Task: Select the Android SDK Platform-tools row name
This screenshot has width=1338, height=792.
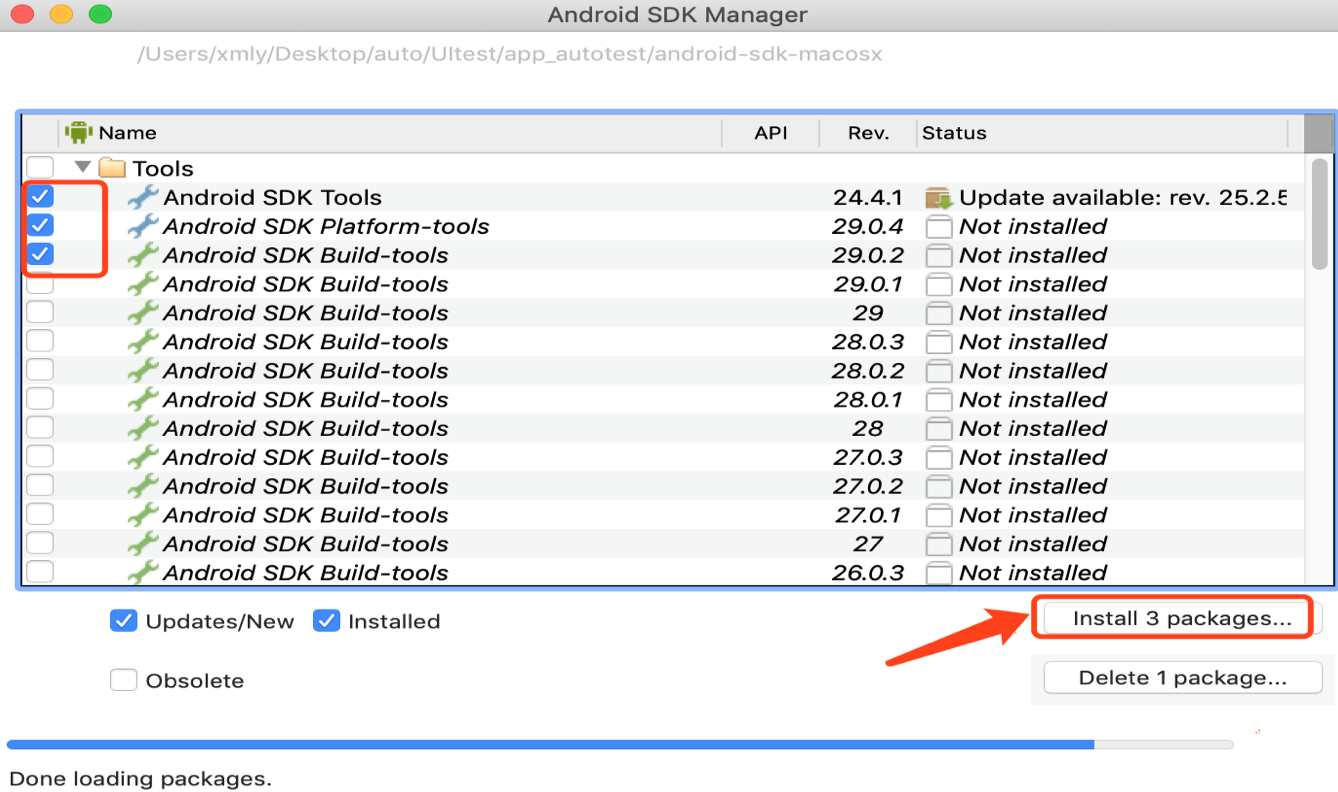Action: click(x=326, y=227)
